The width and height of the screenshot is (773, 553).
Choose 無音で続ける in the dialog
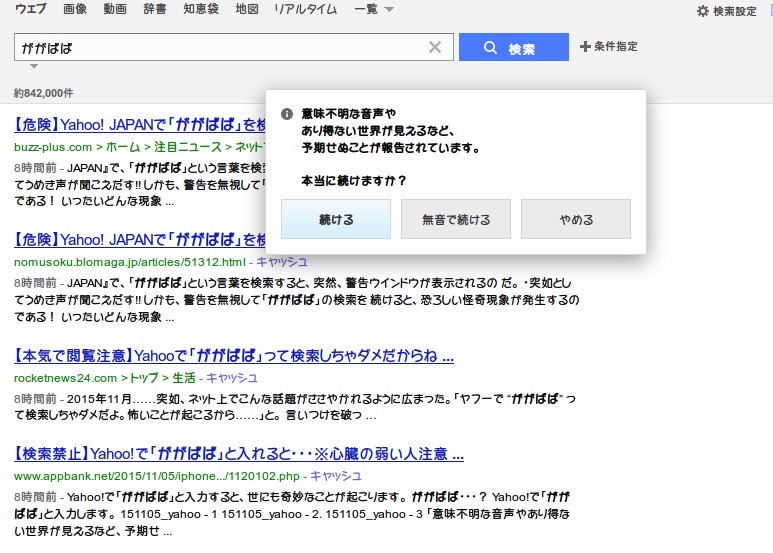456,219
